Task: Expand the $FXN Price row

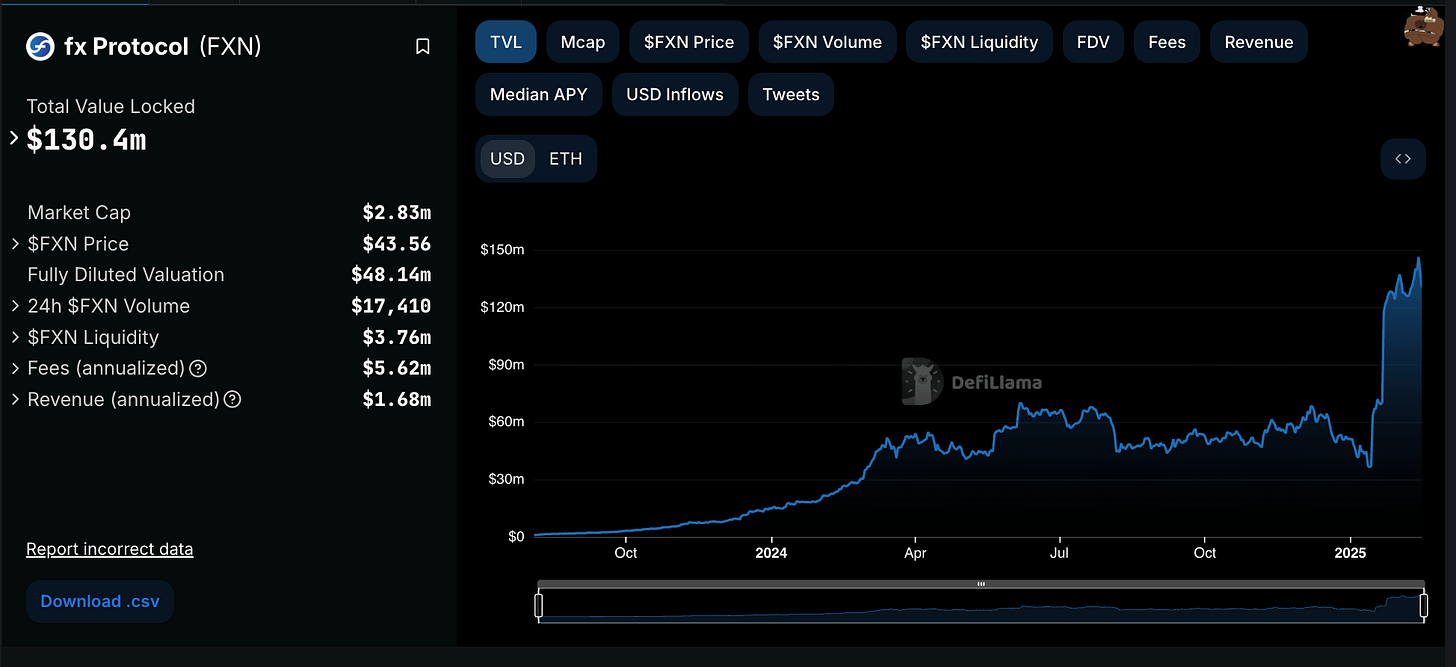Action: [15, 244]
